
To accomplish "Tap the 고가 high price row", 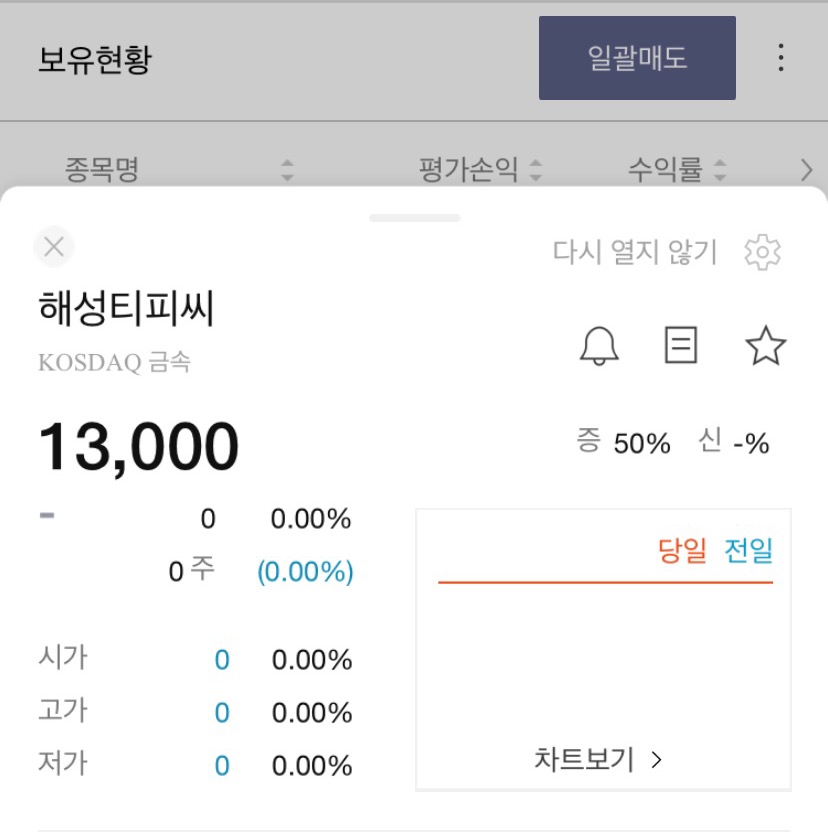I will click(195, 712).
